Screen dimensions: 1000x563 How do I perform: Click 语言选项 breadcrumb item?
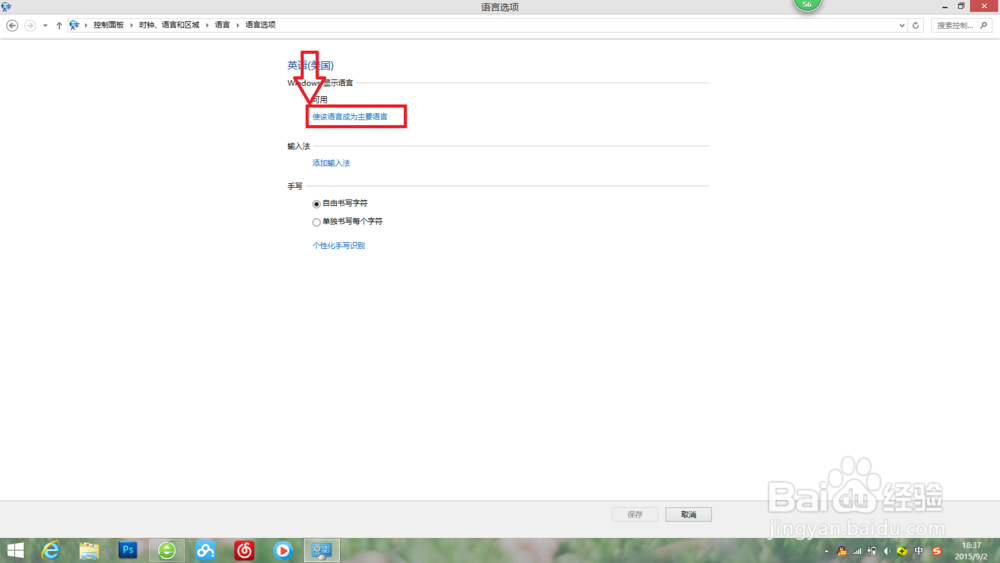pos(260,25)
